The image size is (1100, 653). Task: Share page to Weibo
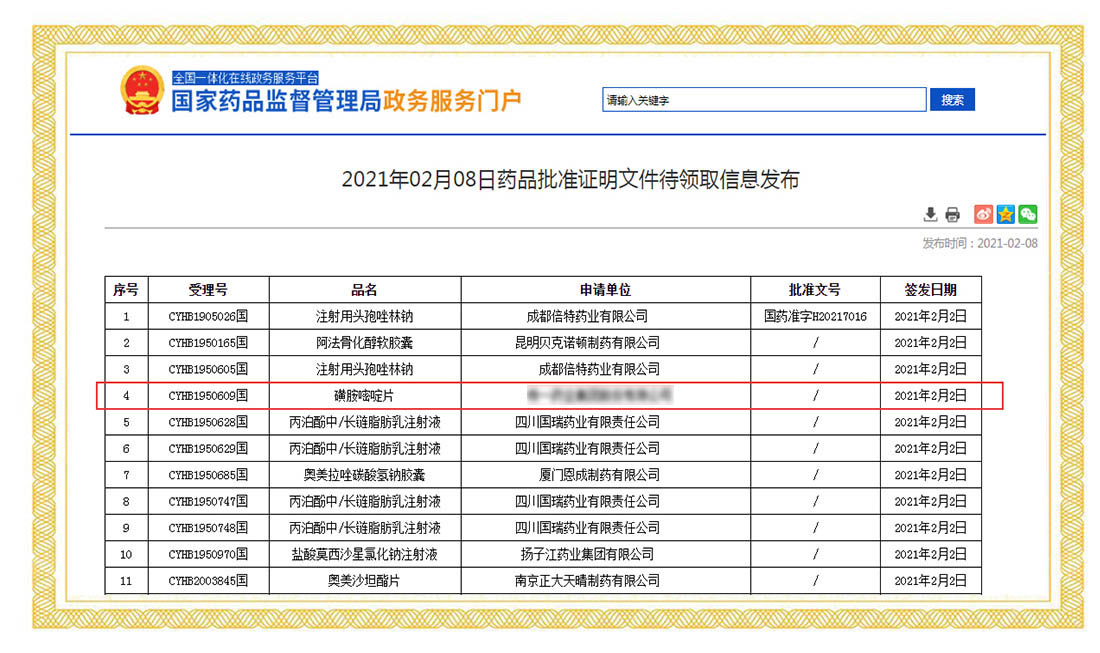tap(984, 214)
